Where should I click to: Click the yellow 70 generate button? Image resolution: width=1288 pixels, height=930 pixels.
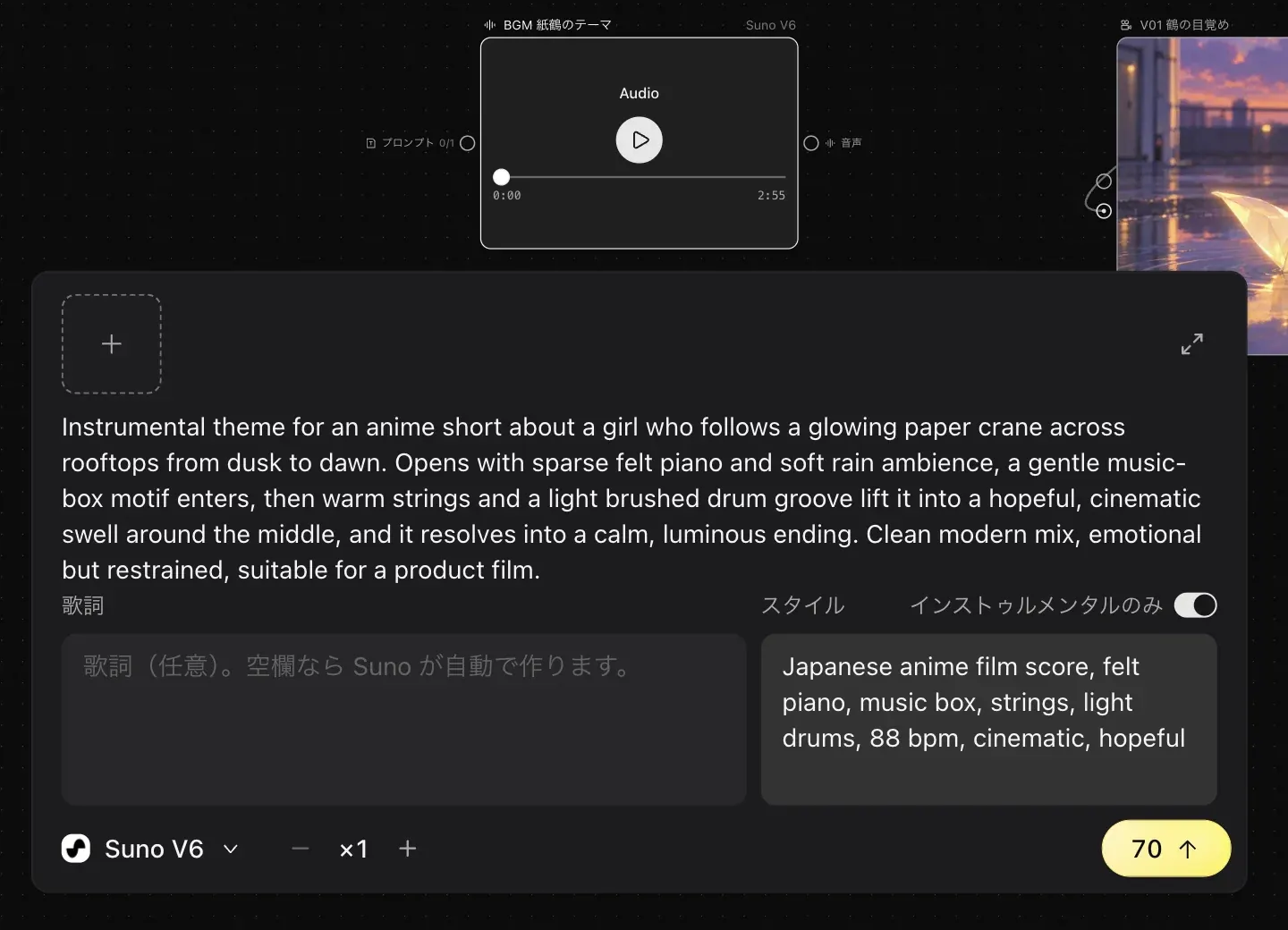tap(1166, 849)
